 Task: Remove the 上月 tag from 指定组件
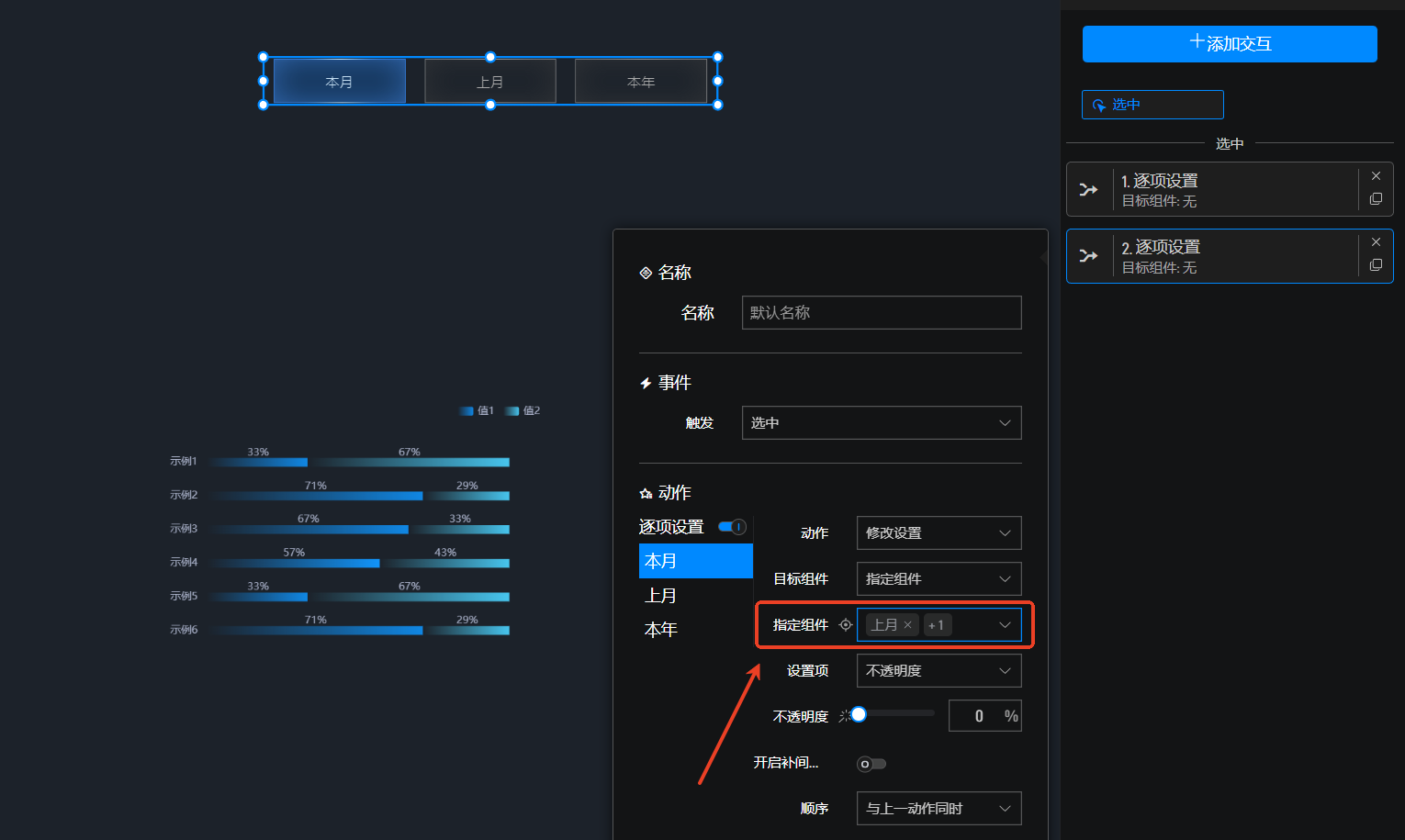(x=908, y=625)
